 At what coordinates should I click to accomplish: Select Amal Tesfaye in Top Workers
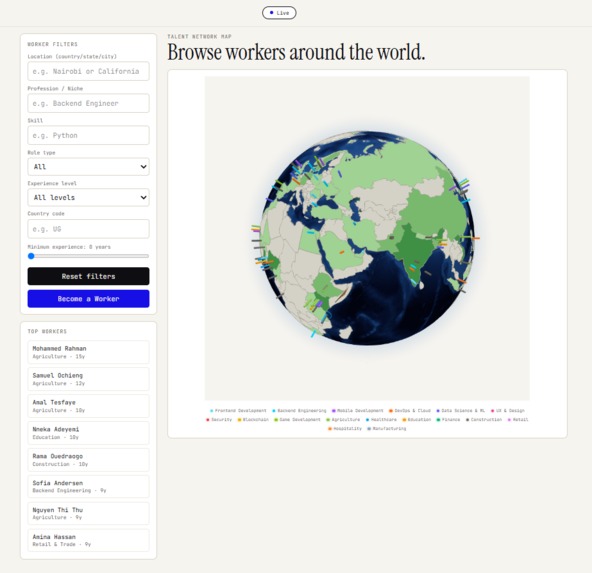coord(88,406)
